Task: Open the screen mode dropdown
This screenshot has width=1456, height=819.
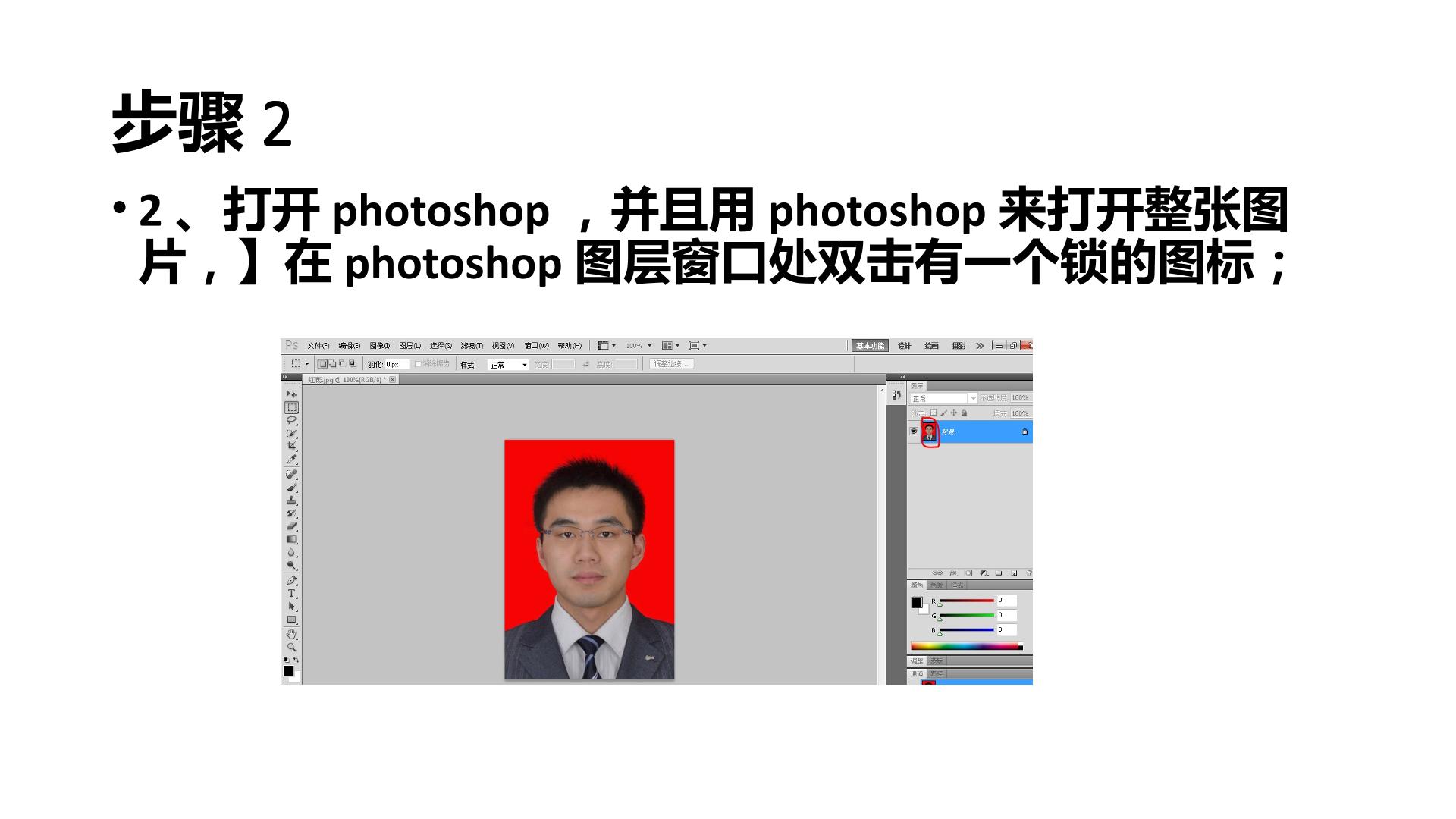Action: point(698,346)
